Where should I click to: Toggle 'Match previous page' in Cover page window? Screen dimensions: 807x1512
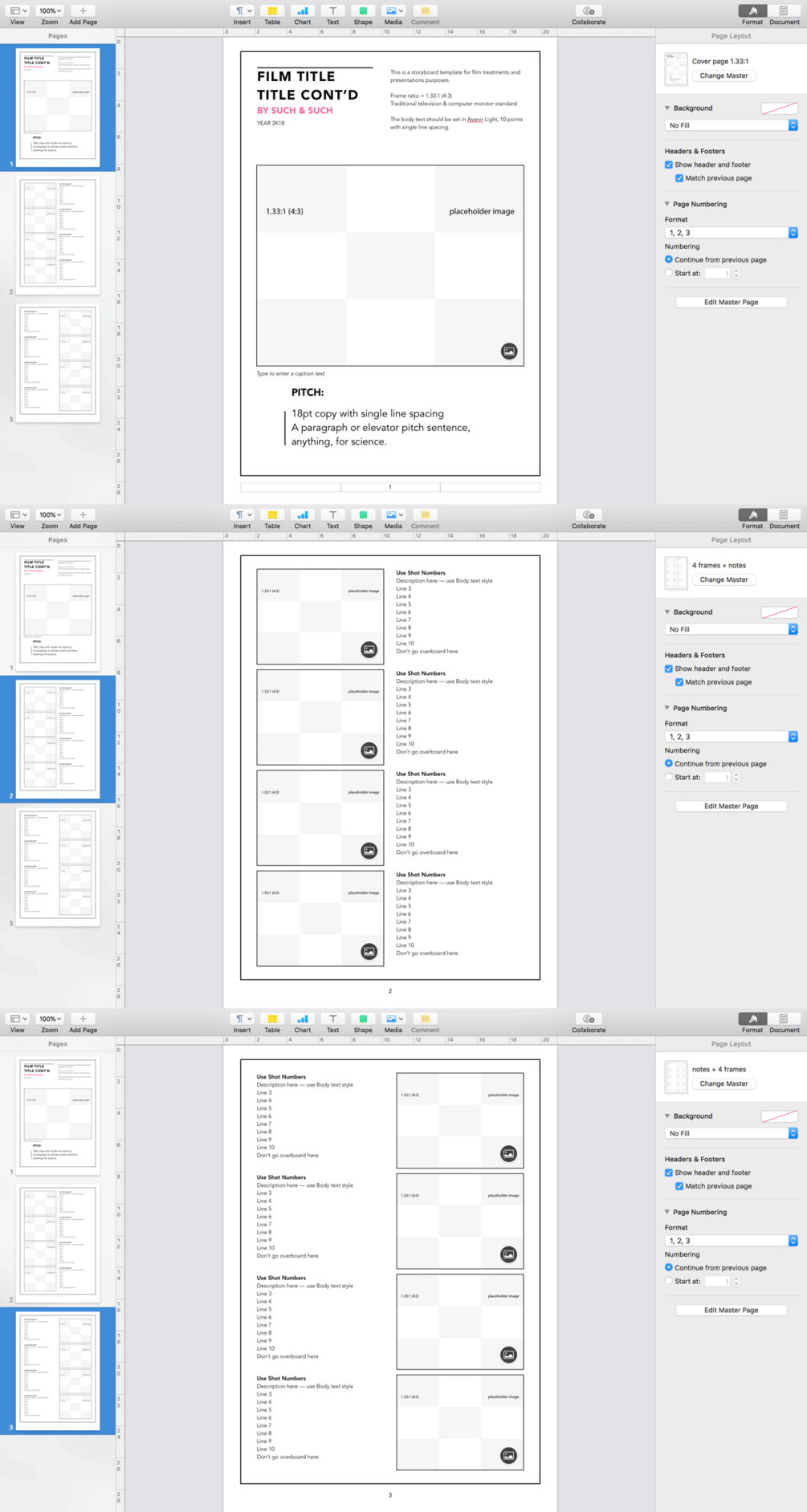tap(679, 178)
